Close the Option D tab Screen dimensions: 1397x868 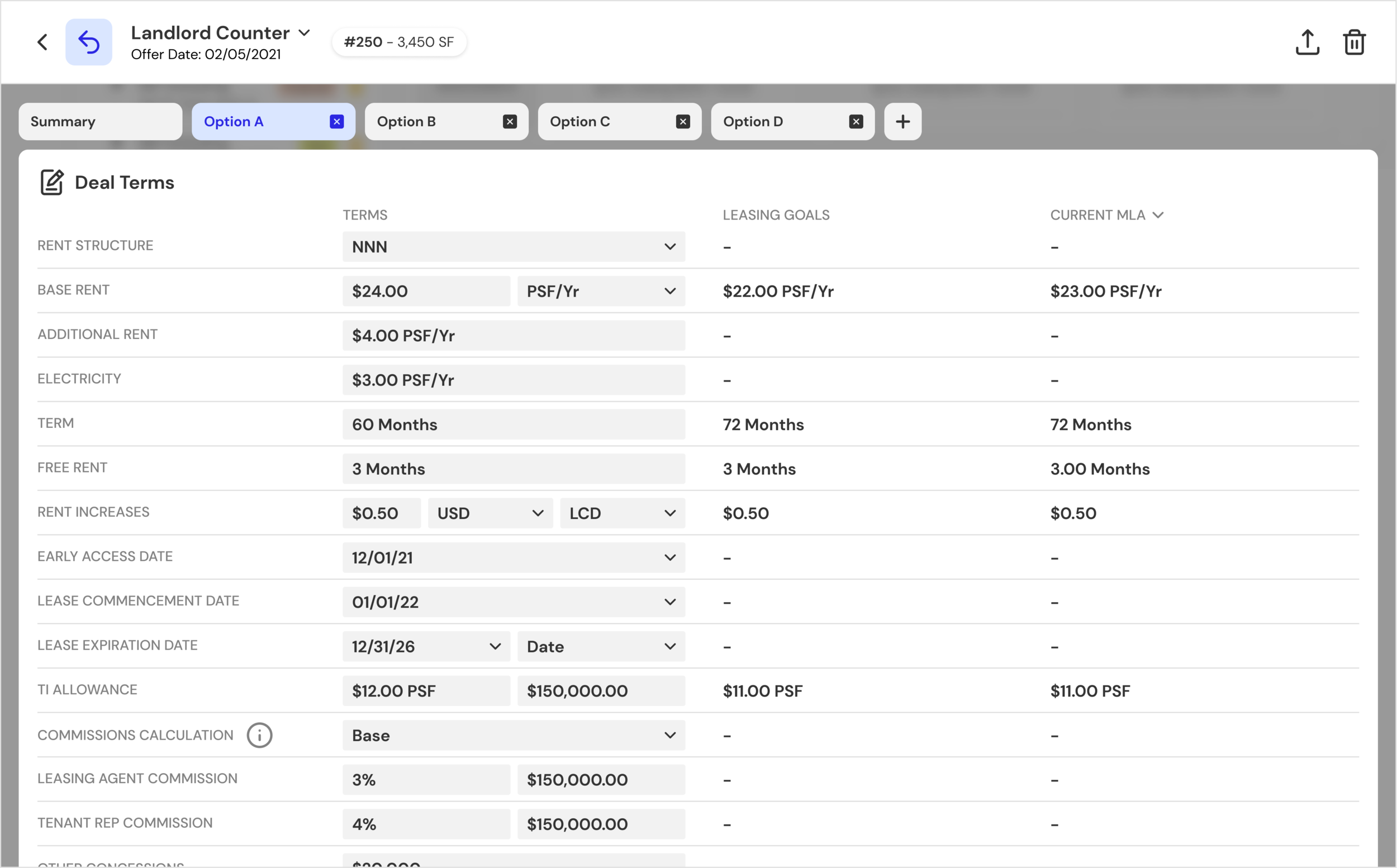pos(856,121)
